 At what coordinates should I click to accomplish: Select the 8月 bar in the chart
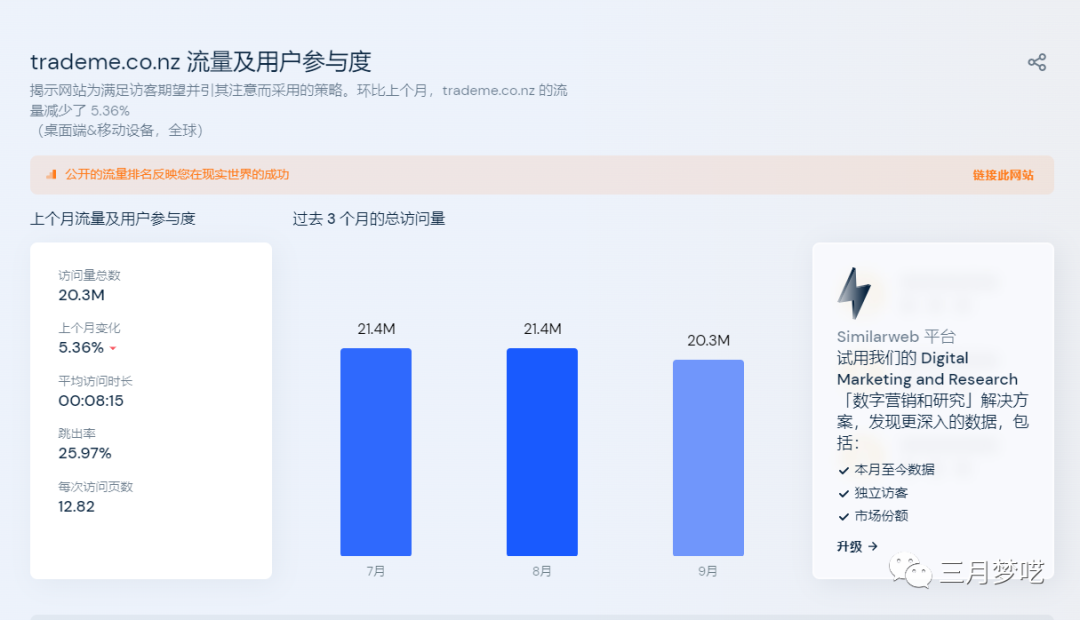pyautogui.click(x=542, y=452)
